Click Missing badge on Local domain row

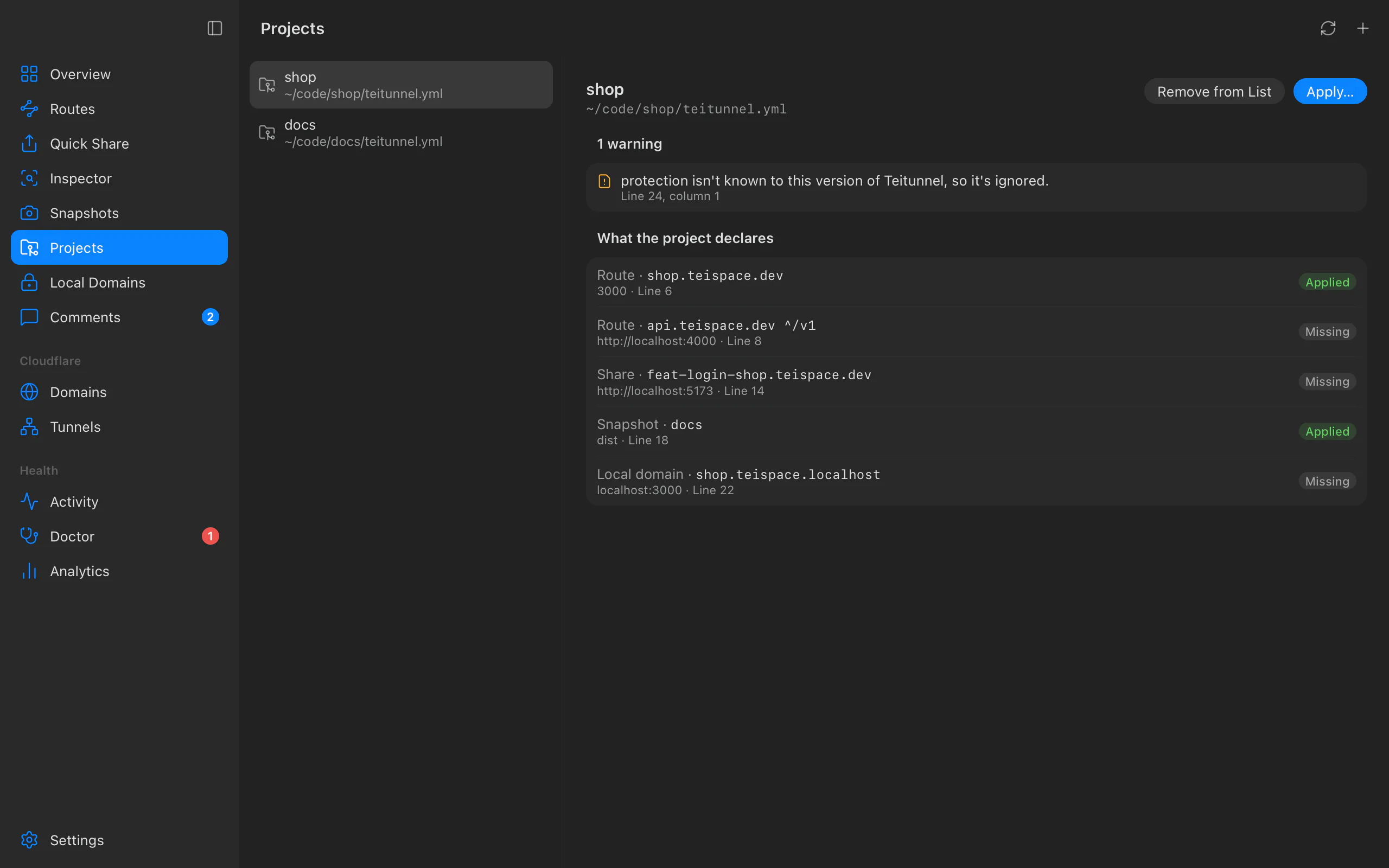[x=1327, y=481]
